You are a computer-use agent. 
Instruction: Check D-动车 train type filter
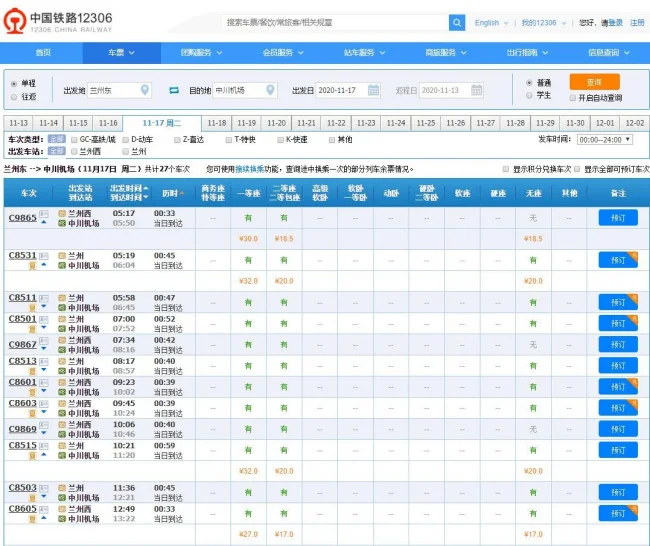coord(126,140)
